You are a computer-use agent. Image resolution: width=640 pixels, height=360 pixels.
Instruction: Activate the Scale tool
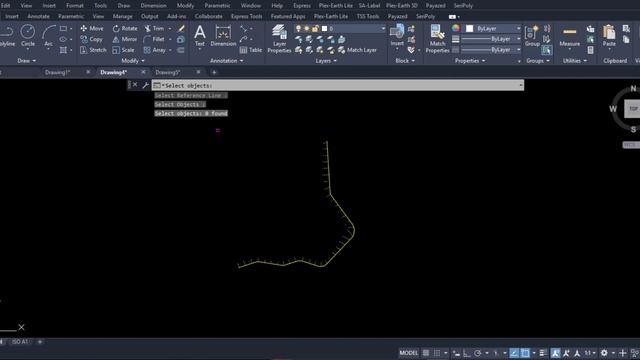[x=123, y=50]
